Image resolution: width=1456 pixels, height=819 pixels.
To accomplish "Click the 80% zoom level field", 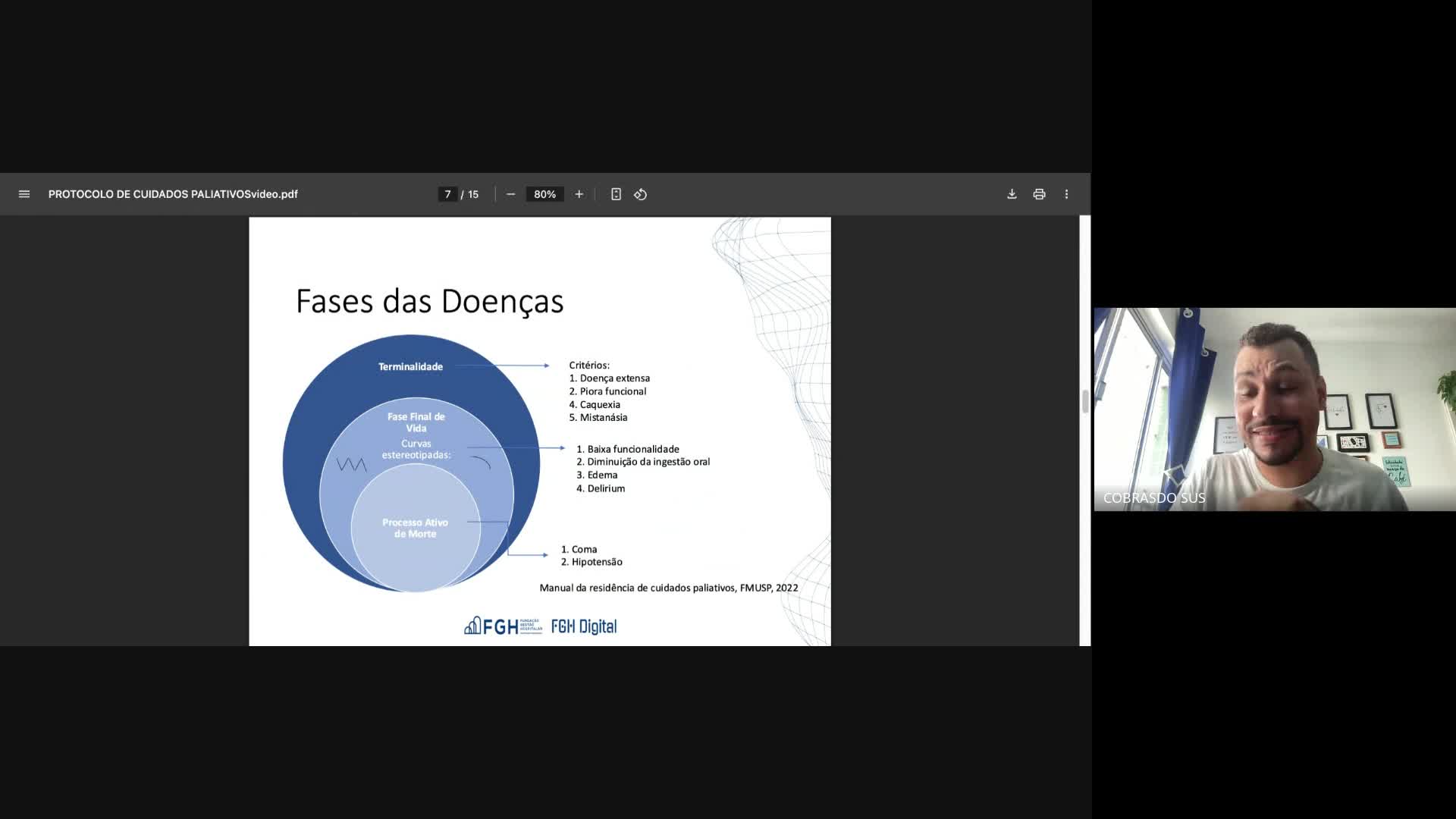I will coord(544,194).
